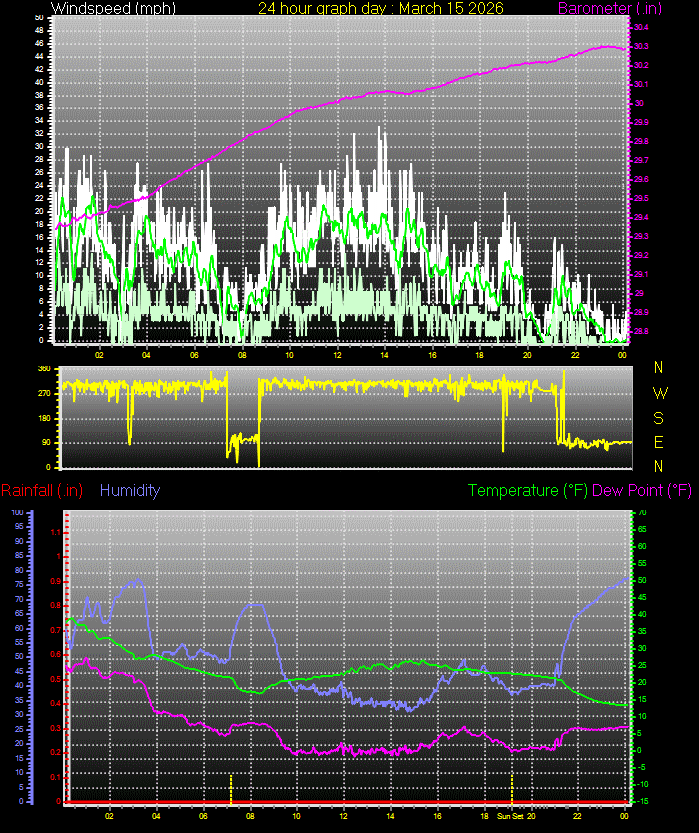Click the "Temperature (°F)" legend label
699x833 pixels.
pos(527,490)
